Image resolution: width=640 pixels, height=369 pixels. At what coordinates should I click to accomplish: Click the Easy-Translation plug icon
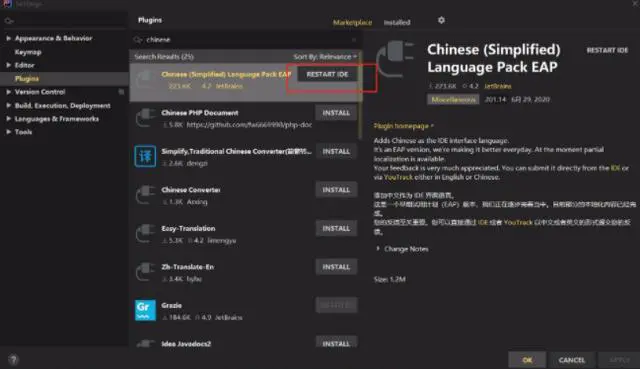click(145, 233)
